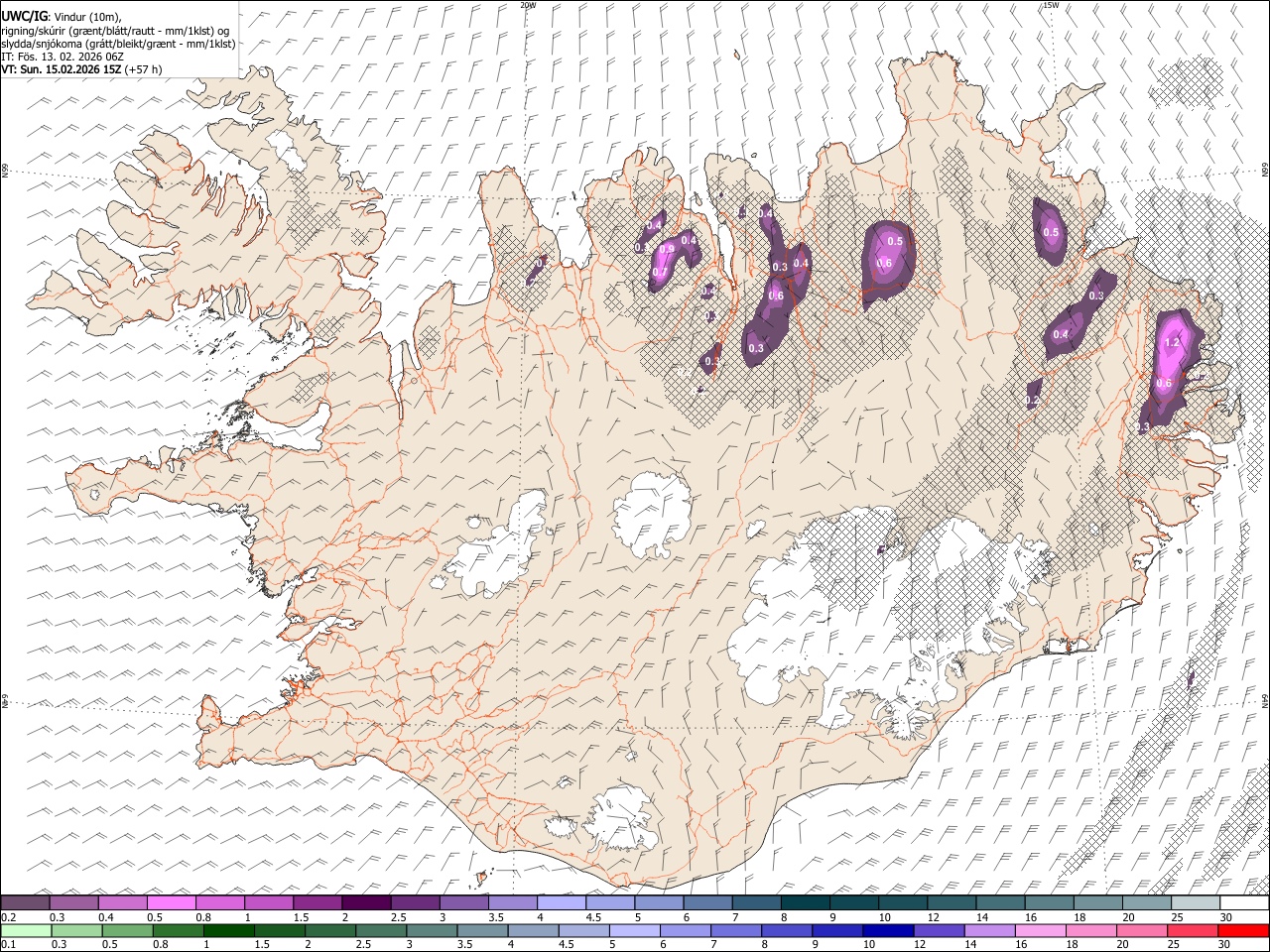
Task: Click the '20W' longitude label
Action: [x=528, y=5]
